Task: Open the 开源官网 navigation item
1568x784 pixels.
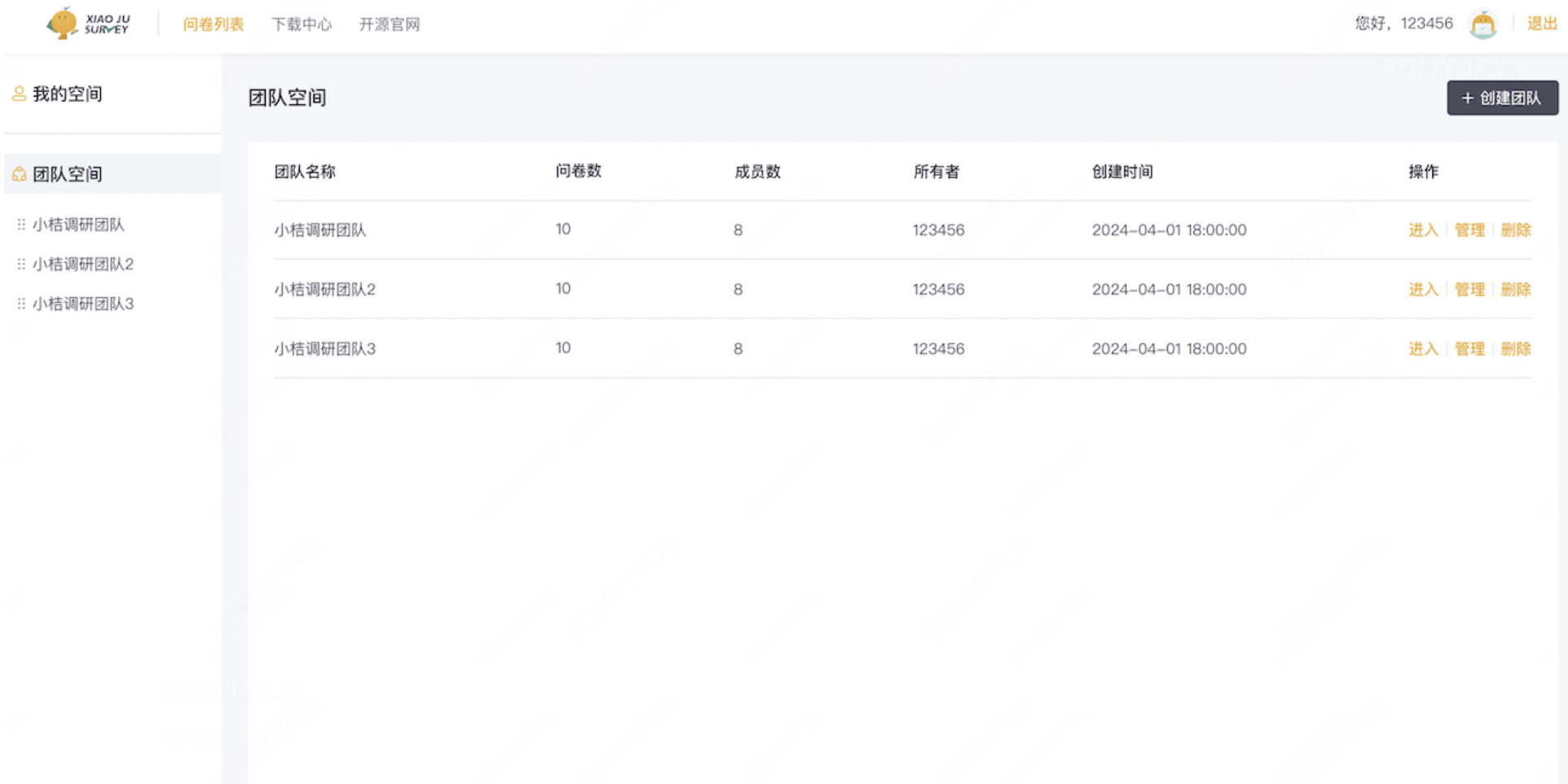Action: point(389,24)
